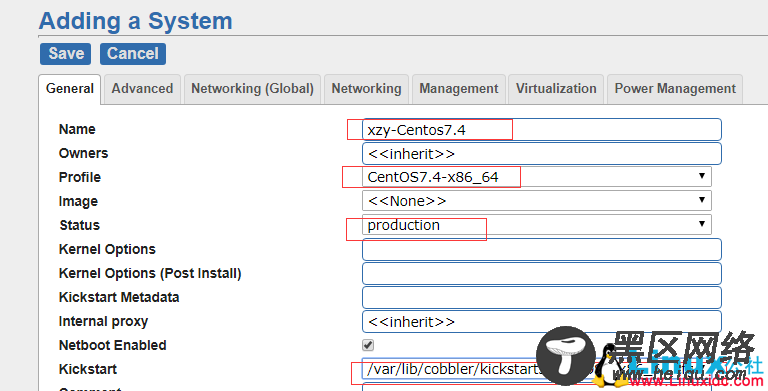Click the Name field label

77,129
